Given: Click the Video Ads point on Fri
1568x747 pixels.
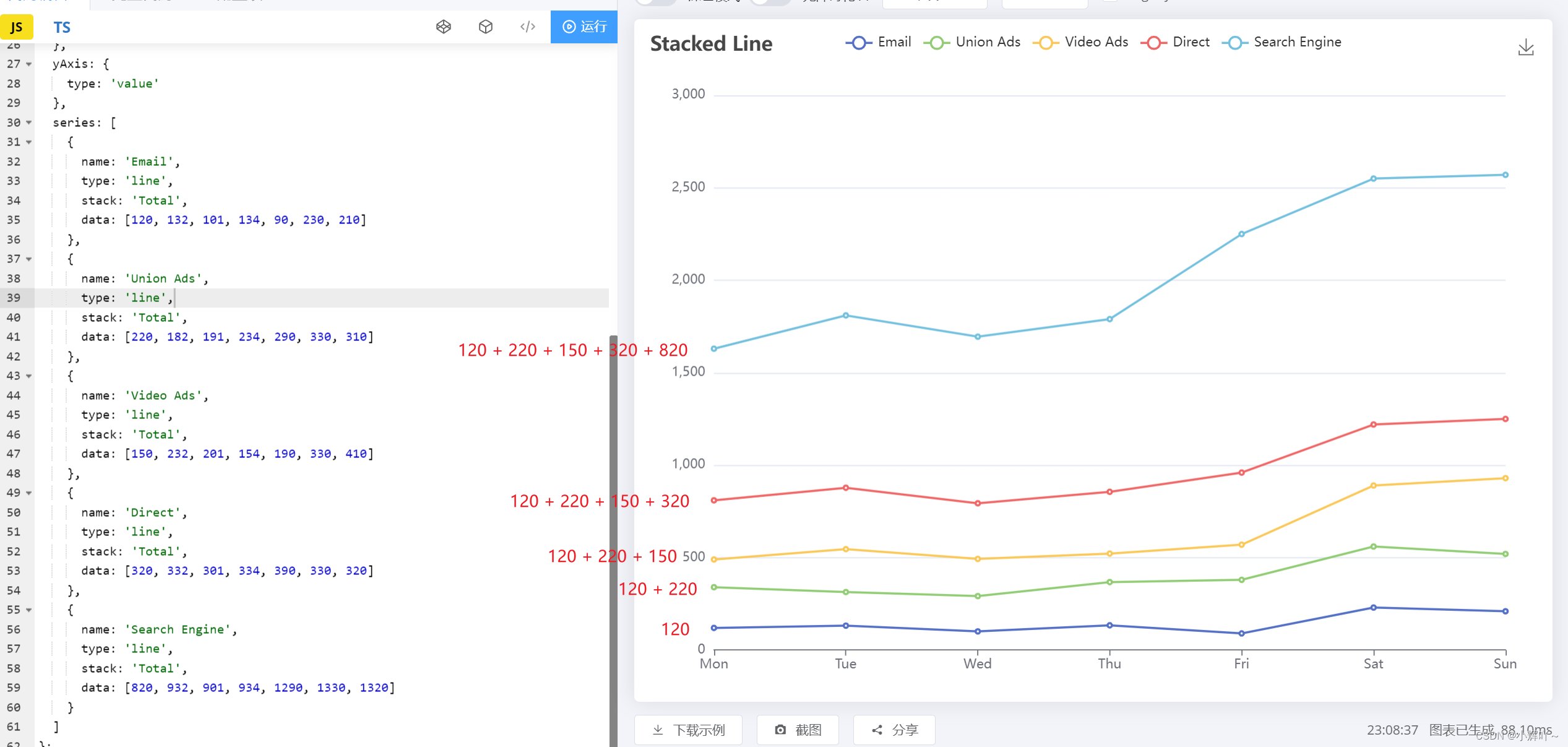Looking at the screenshot, I should coord(1241,545).
